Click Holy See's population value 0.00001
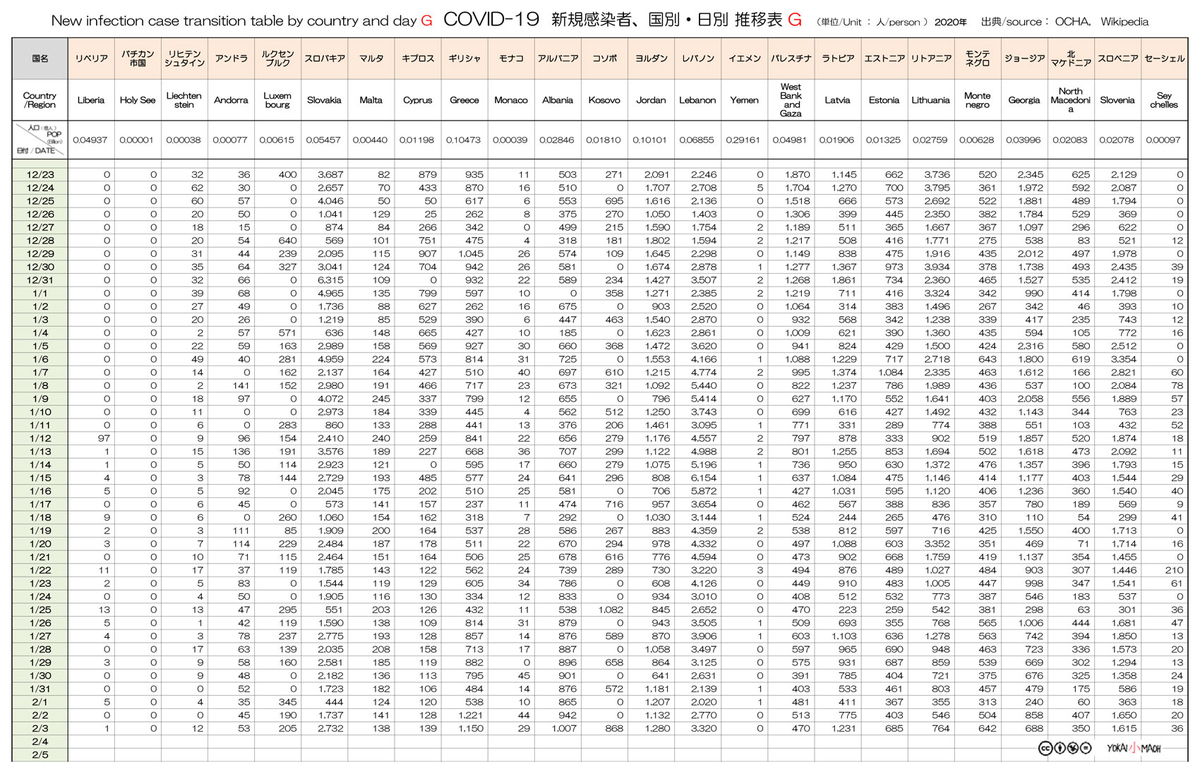 coord(137,140)
